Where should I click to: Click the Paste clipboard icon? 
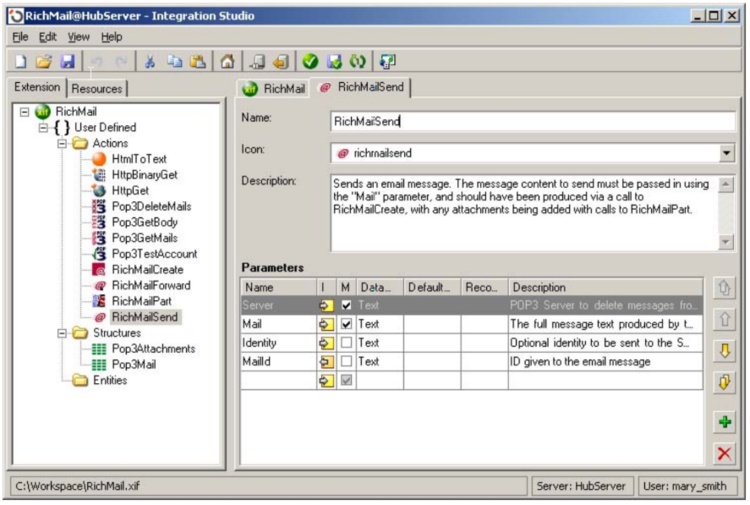coord(198,61)
